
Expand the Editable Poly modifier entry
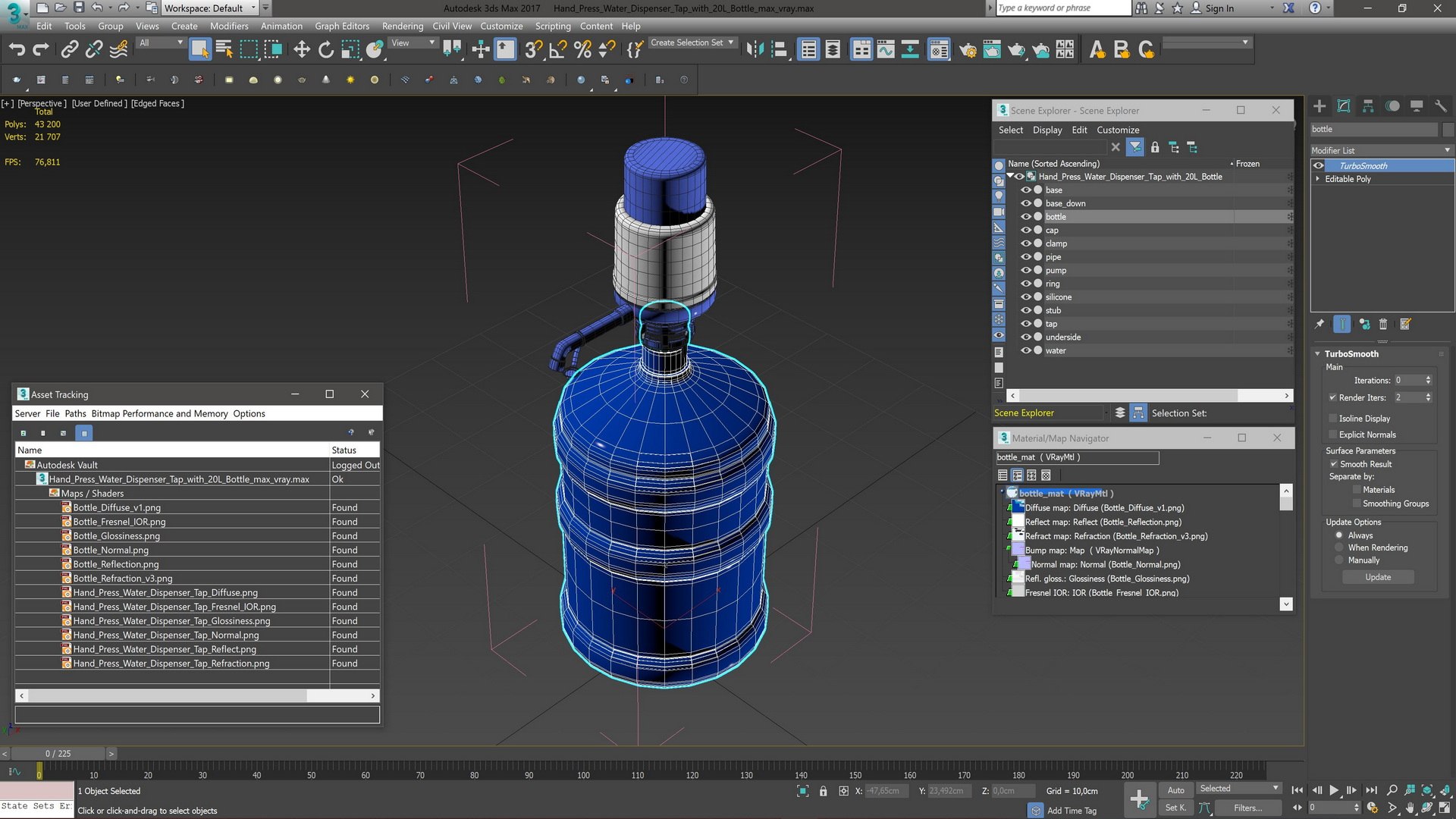click(x=1318, y=179)
